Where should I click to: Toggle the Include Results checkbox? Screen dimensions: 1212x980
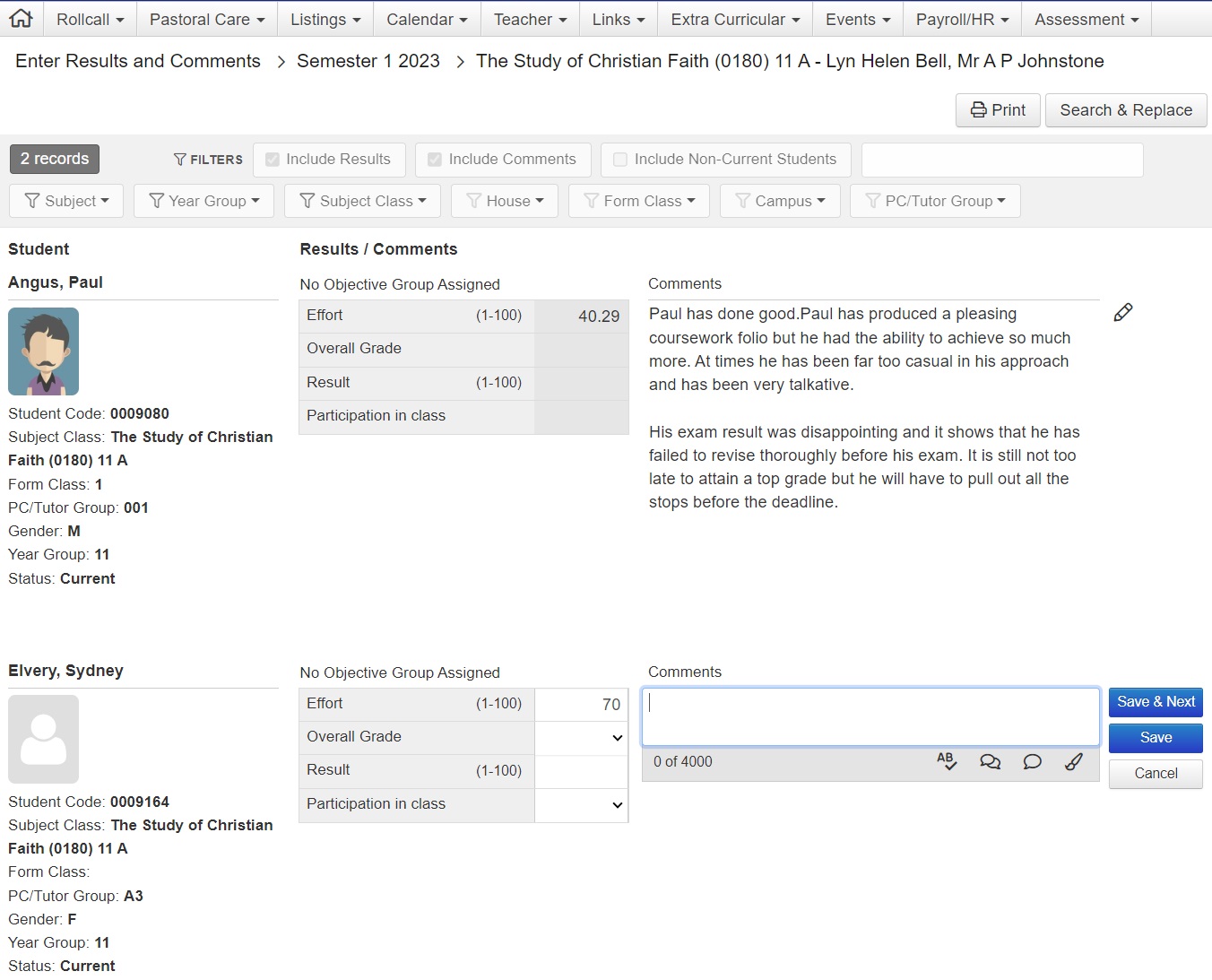click(273, 160)
